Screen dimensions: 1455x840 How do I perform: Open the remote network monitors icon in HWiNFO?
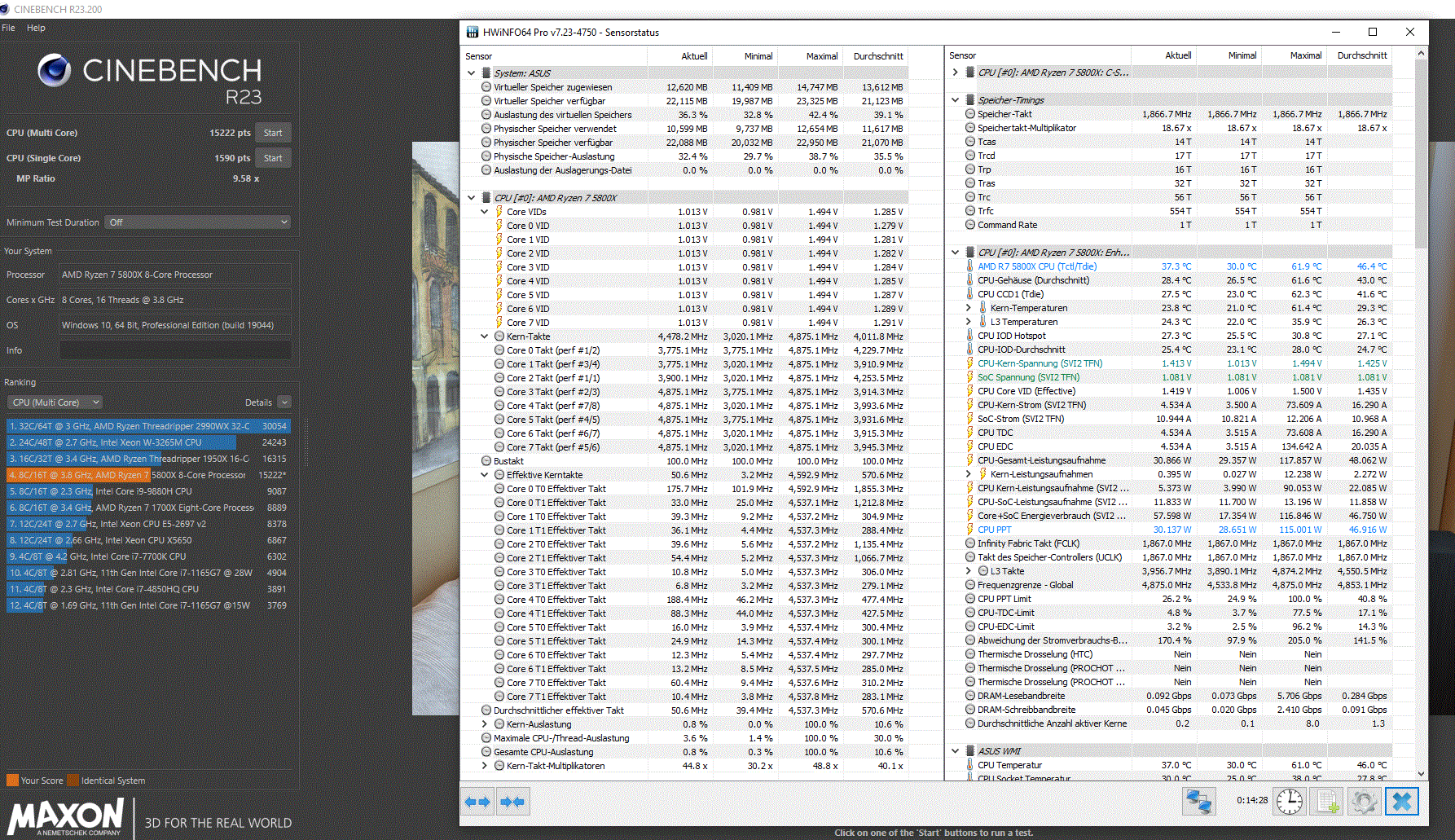click(x=1198, y=802)
